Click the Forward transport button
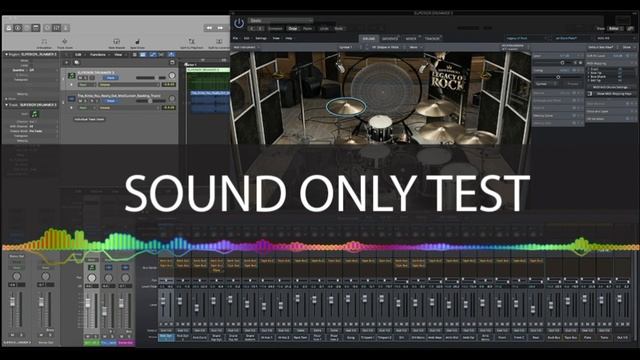 pos(220,28)
